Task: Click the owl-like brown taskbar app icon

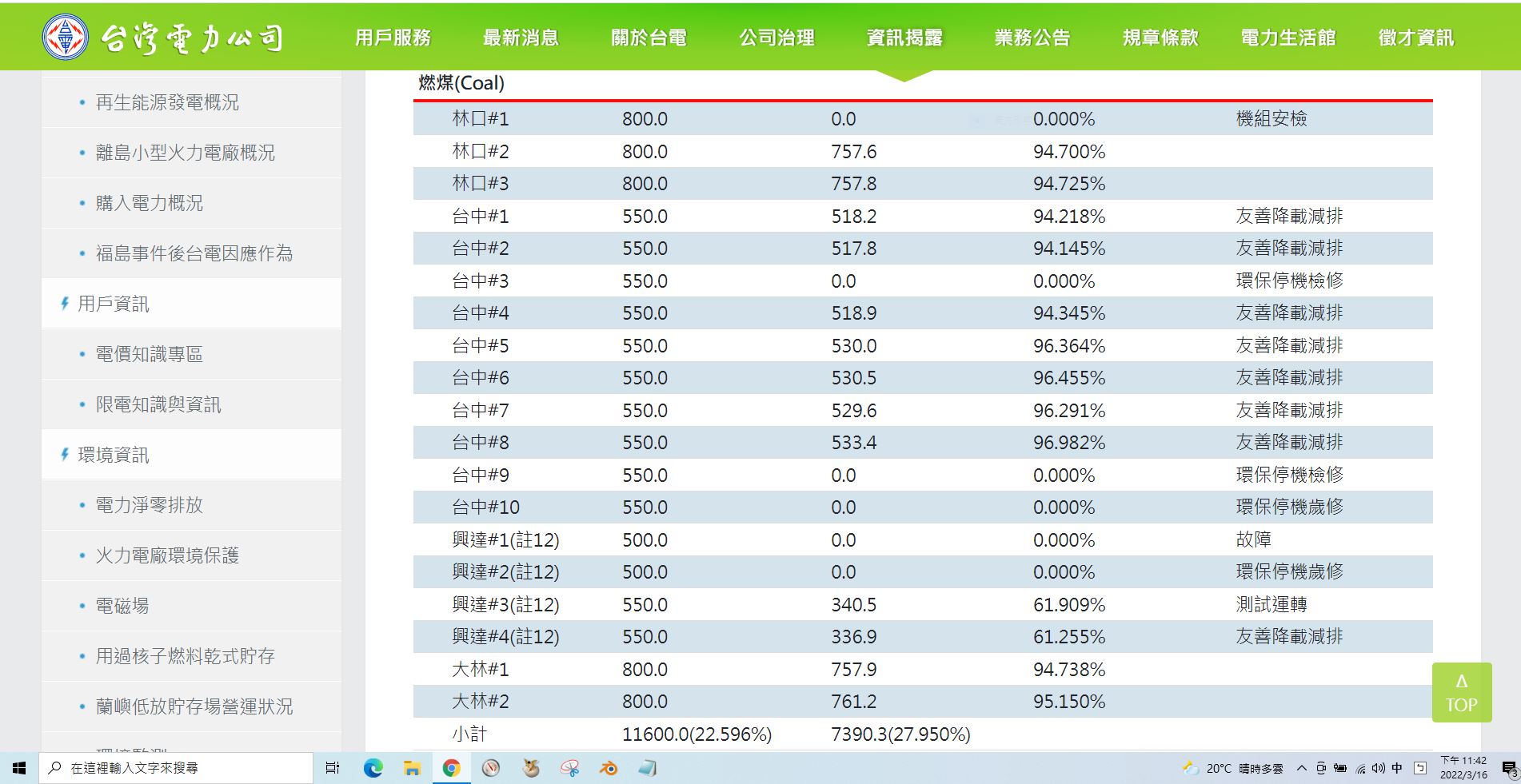Action: (530, 768)
